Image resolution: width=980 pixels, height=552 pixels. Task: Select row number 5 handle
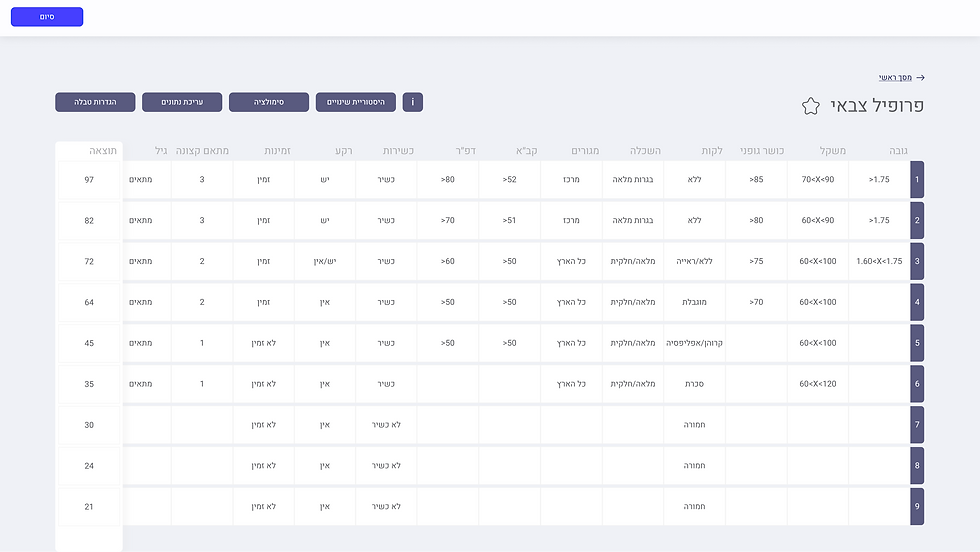pyautogui.click(x=917, y=343)
